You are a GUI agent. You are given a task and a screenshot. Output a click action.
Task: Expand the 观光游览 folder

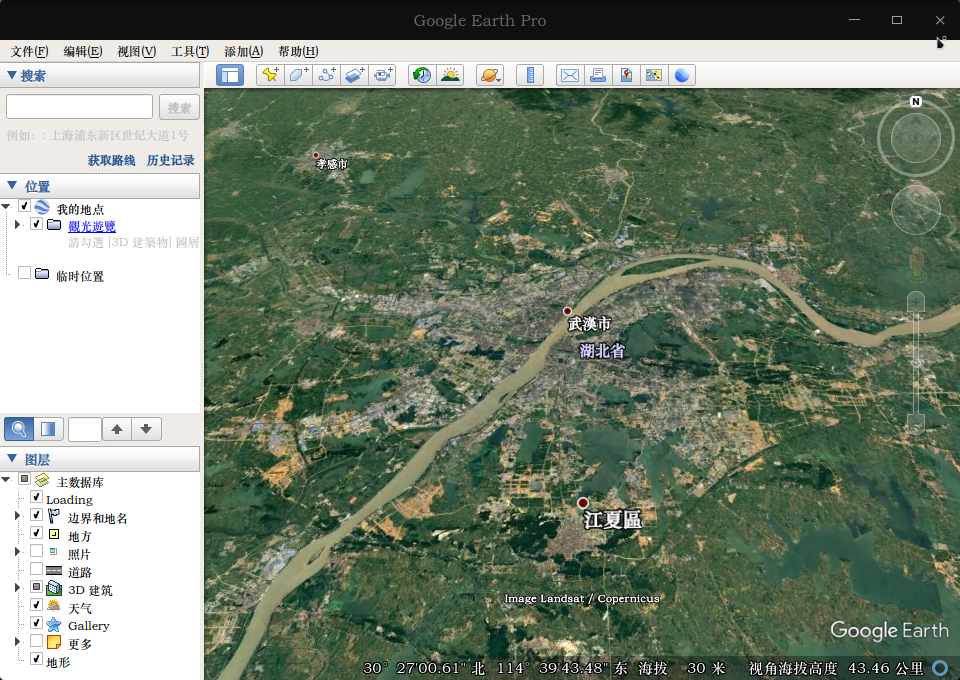(18, 225)
